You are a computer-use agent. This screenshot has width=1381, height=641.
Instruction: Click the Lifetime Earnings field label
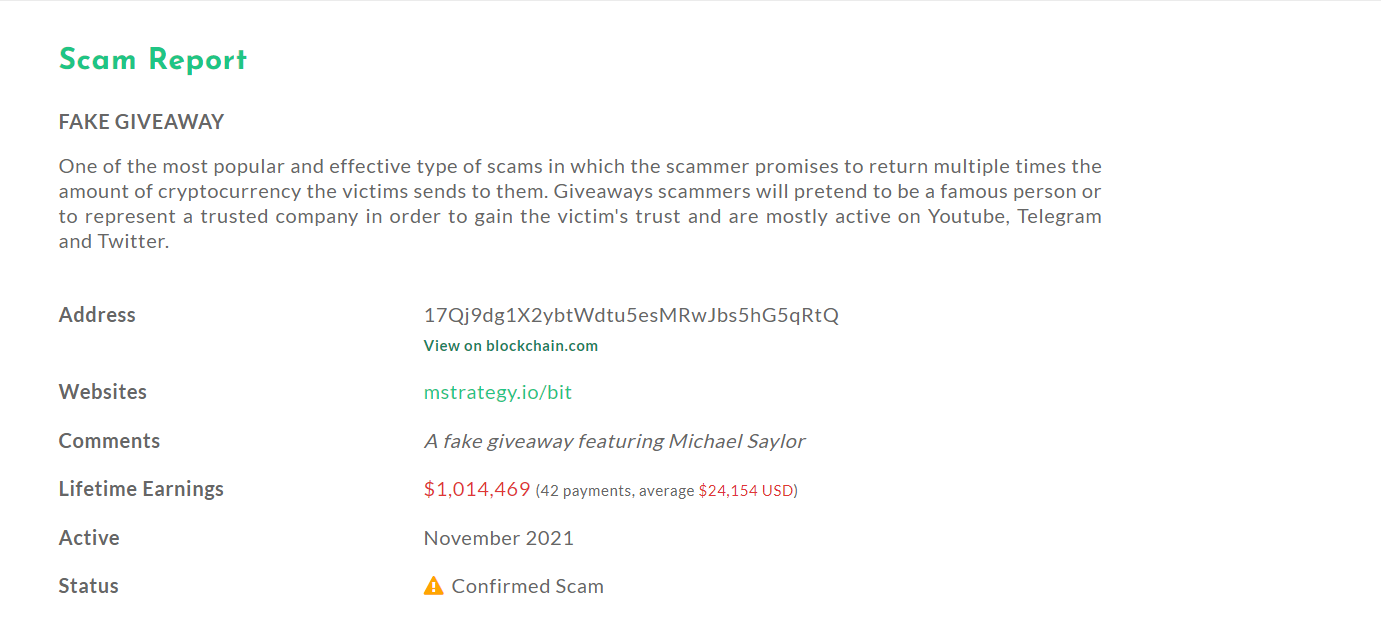pos(141,489)
